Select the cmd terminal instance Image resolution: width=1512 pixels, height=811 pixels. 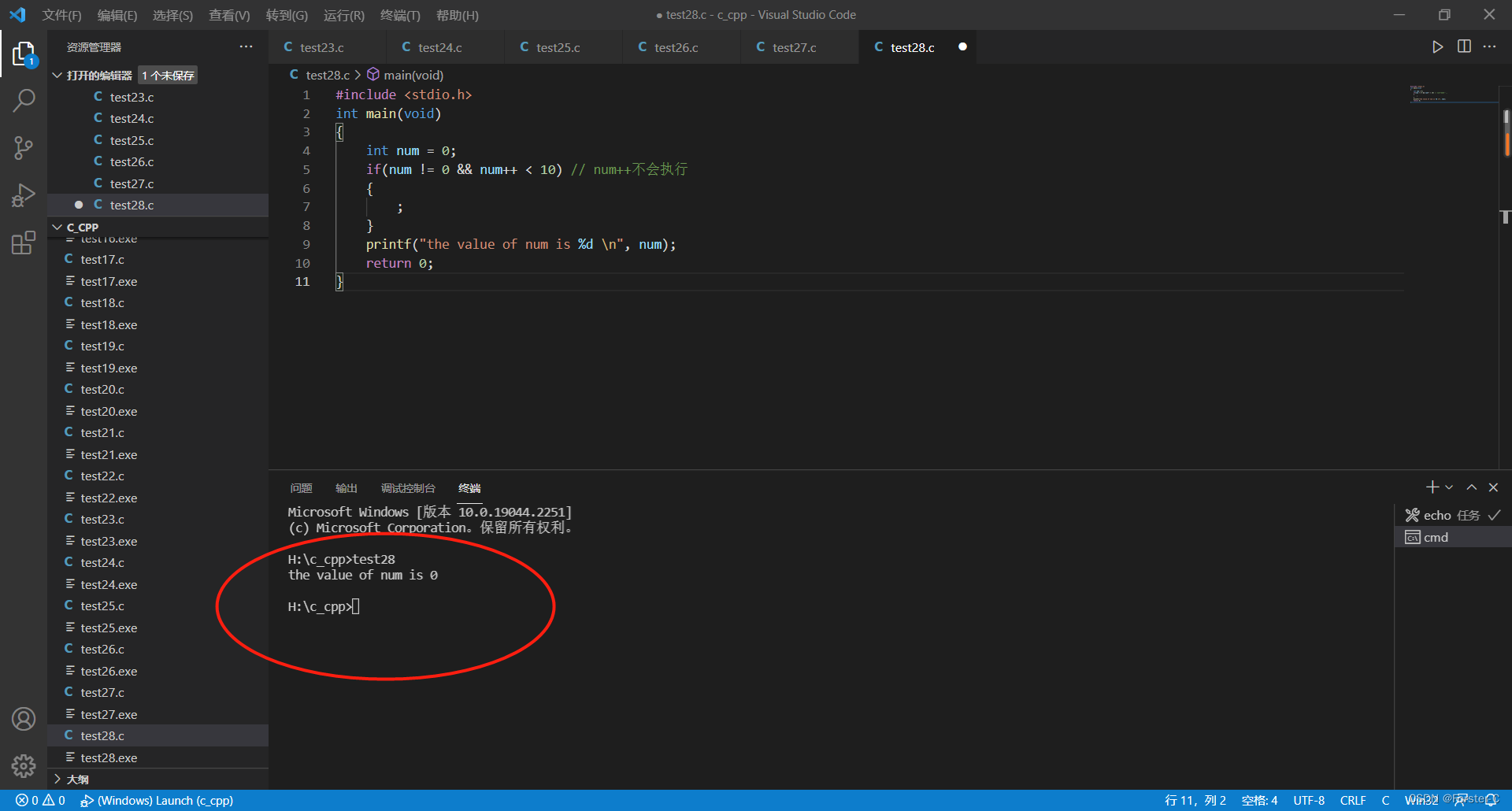click(x=1453, y=537)
